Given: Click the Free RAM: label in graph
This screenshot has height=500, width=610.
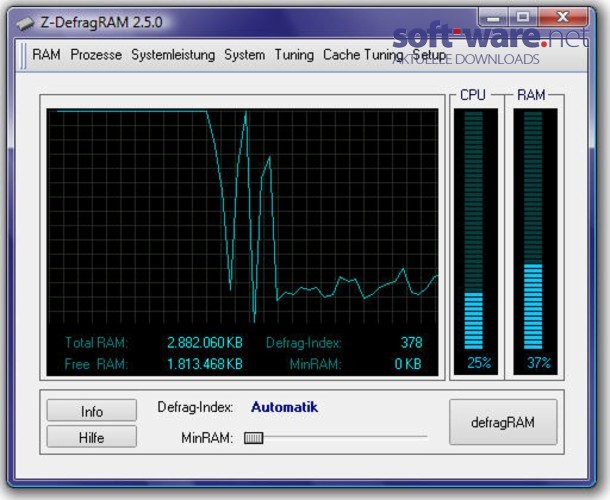Looking at the screenshot, I should (x=96, y=364).
